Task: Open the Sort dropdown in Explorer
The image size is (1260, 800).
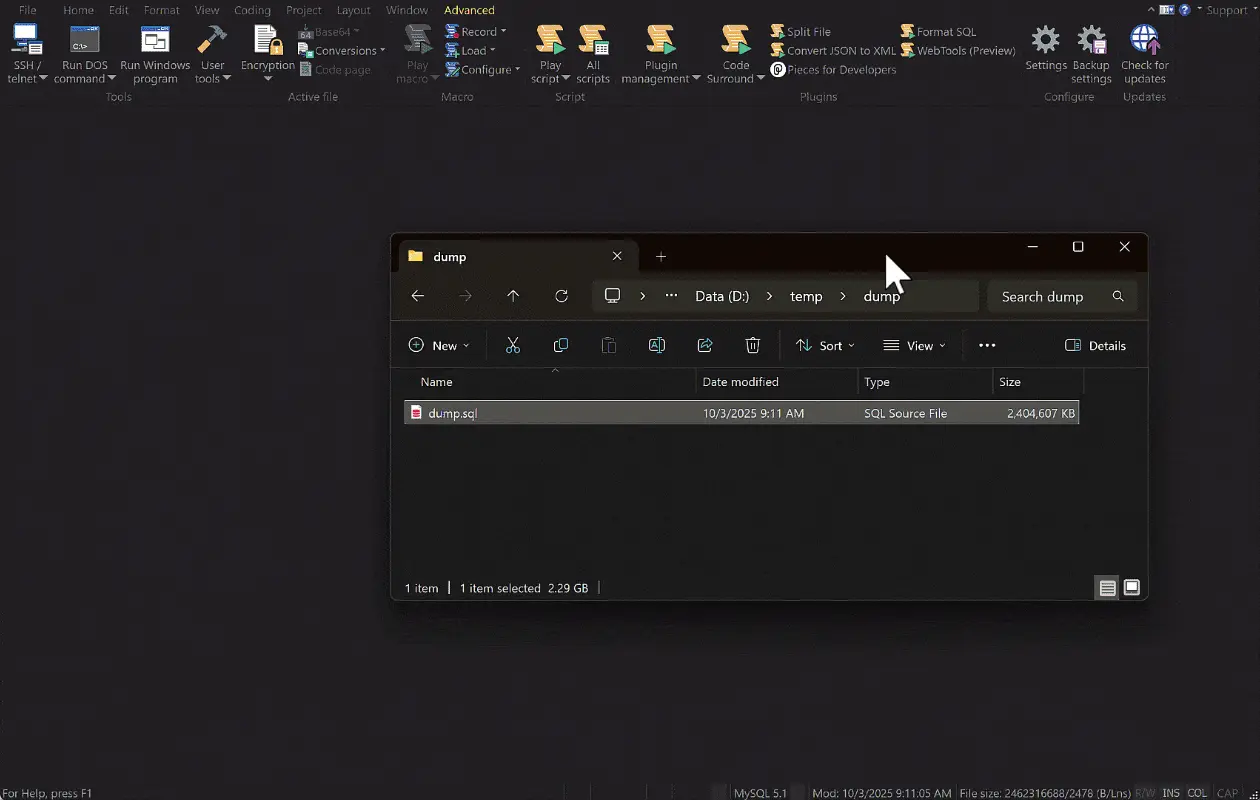Action: point(825,345)
